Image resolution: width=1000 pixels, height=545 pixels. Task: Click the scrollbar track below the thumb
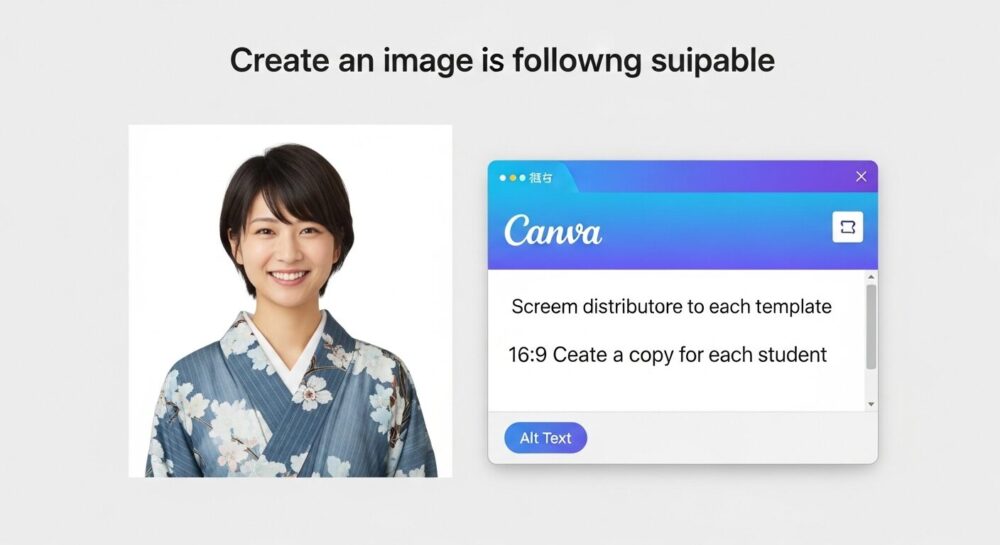point(870,385)
